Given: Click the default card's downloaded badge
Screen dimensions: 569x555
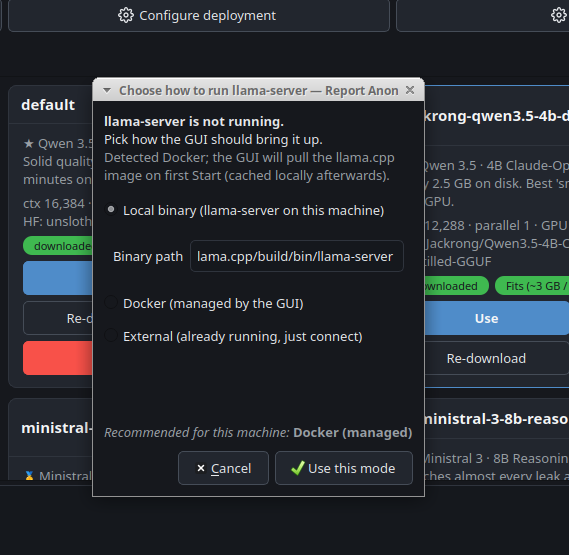Looking at the screenshot, I should tap(58, 246).
